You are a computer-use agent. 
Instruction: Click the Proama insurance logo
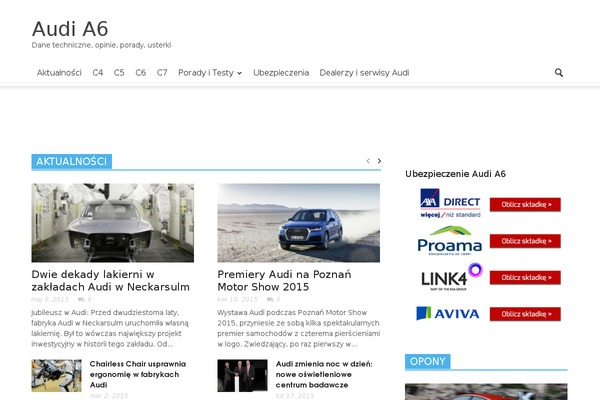[x=449, y=241]
